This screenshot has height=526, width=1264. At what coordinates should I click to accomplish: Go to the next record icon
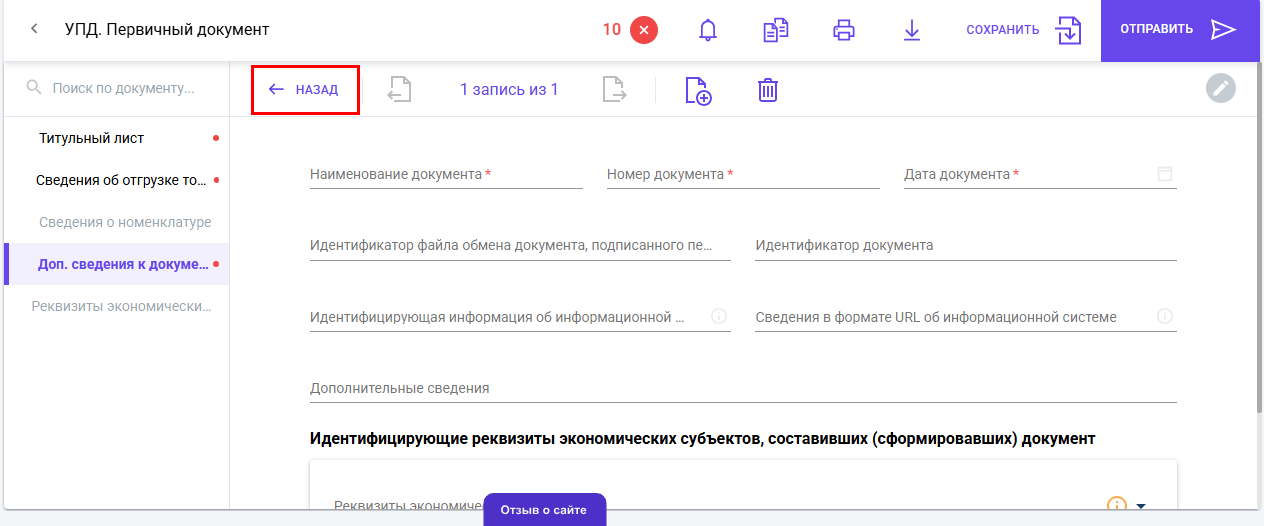(615, 90)
